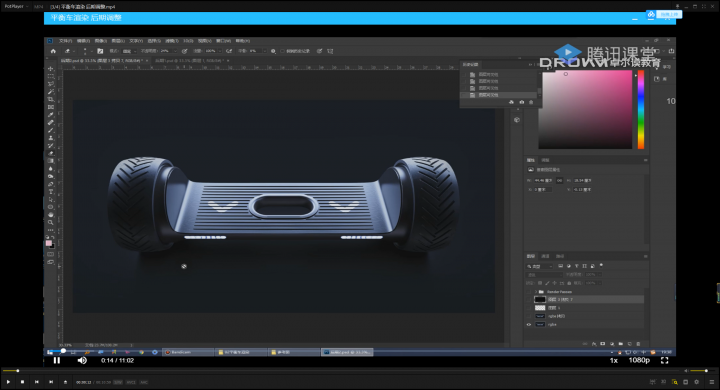Select the Clone Stamp tool
This screenshot has width=720, height=390.
click(51, 138)
